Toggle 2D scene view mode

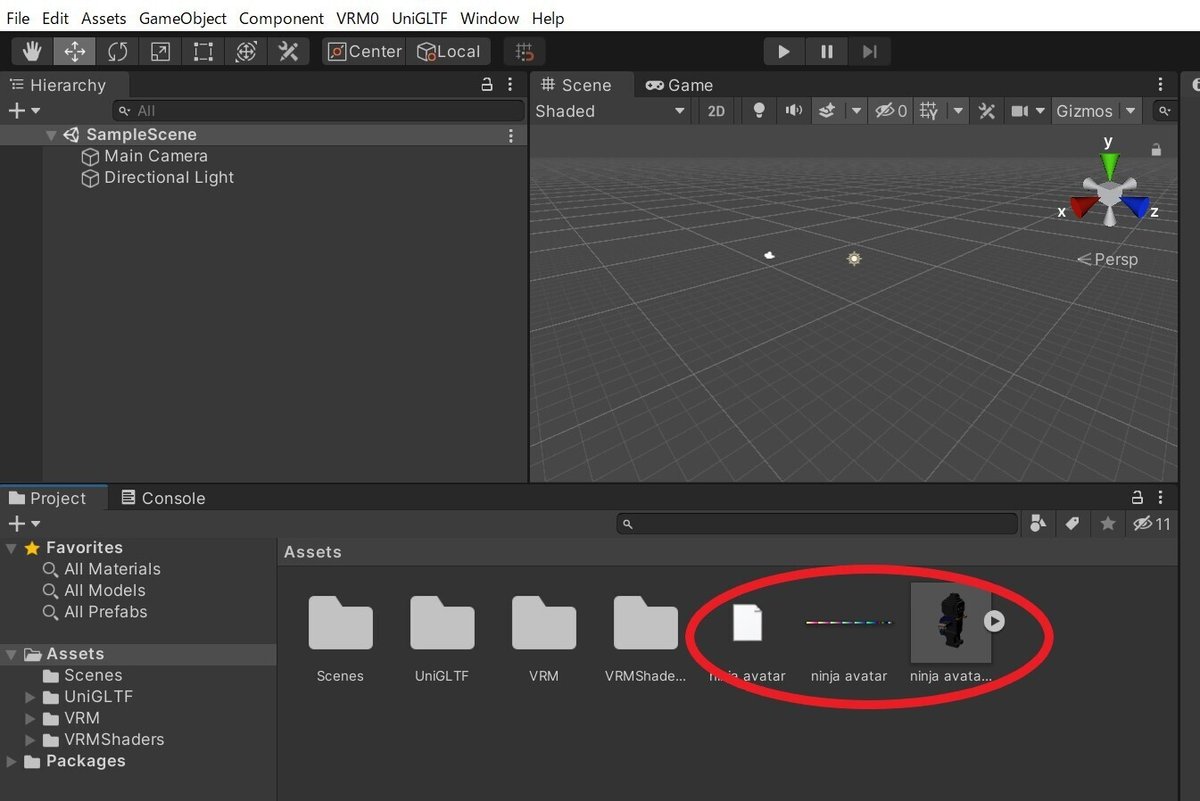tap(716, 111)
